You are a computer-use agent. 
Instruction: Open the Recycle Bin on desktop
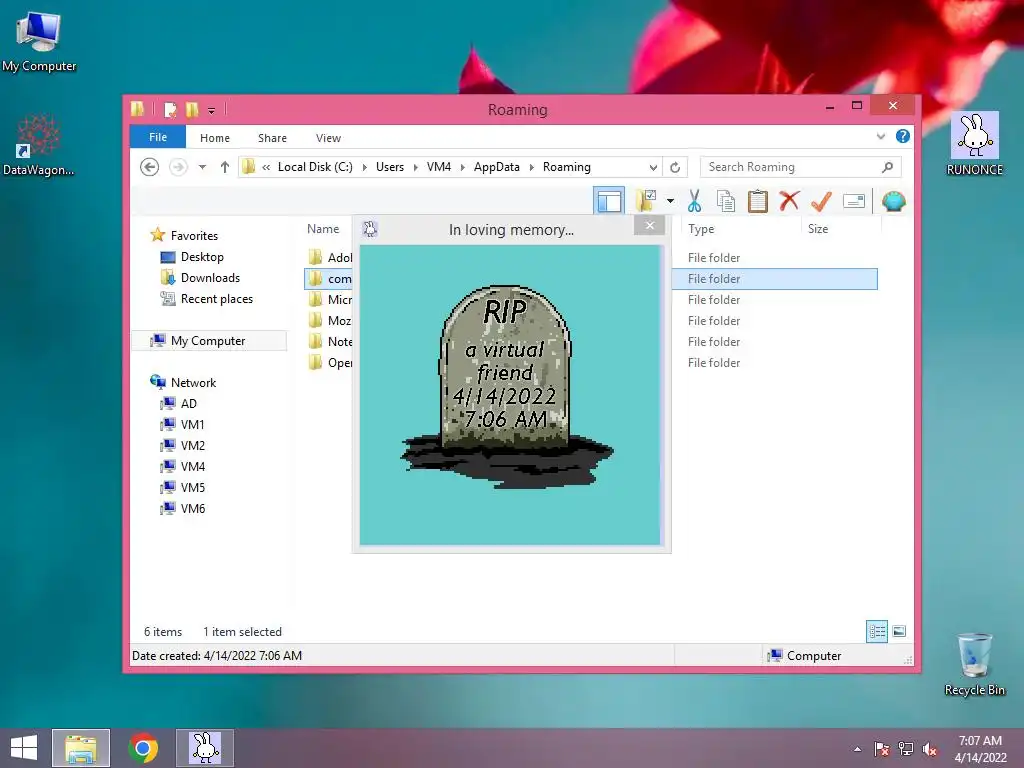point(974,664)
